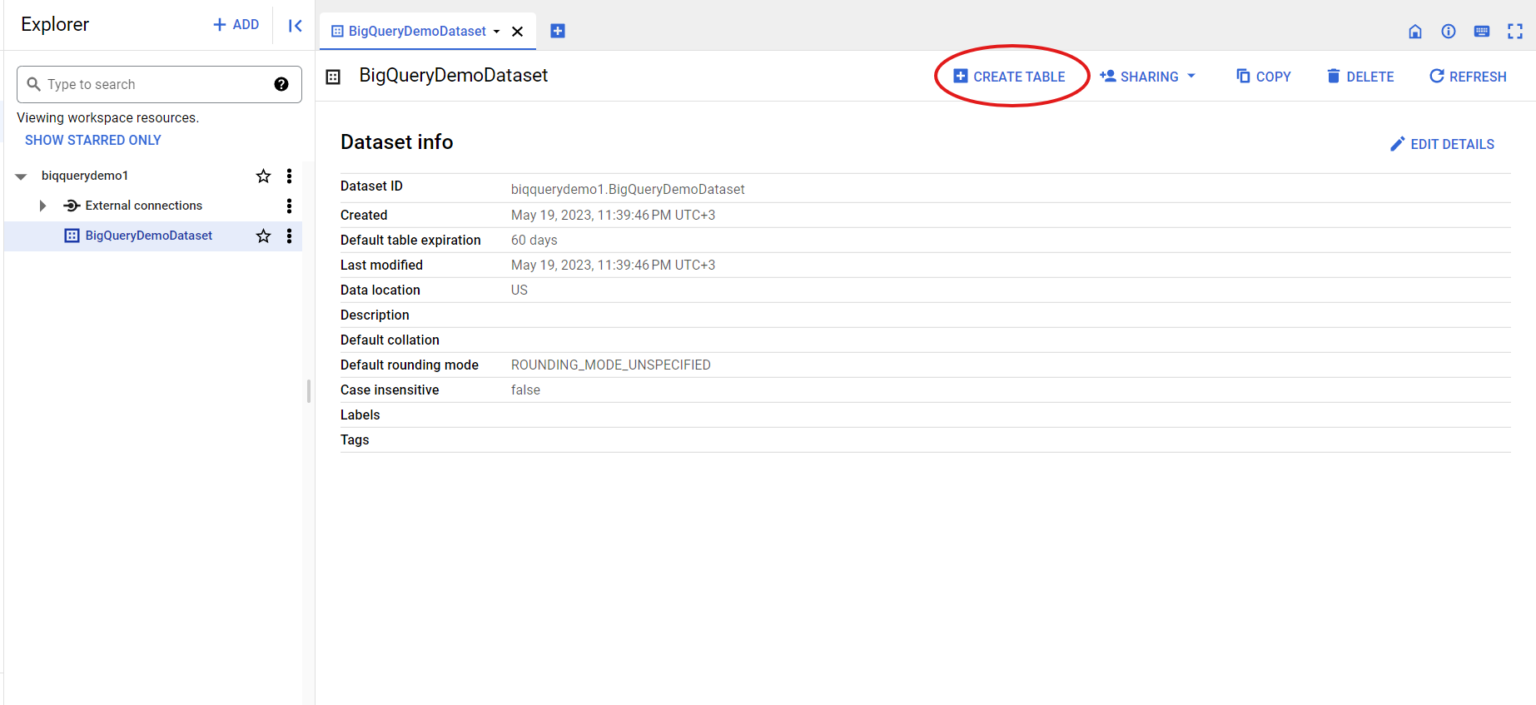Image resolution: width=1536 pixels, height=705 pixels.
Task: Refresh the dataset using the refresh icon
Action: tap(1437, 76)
